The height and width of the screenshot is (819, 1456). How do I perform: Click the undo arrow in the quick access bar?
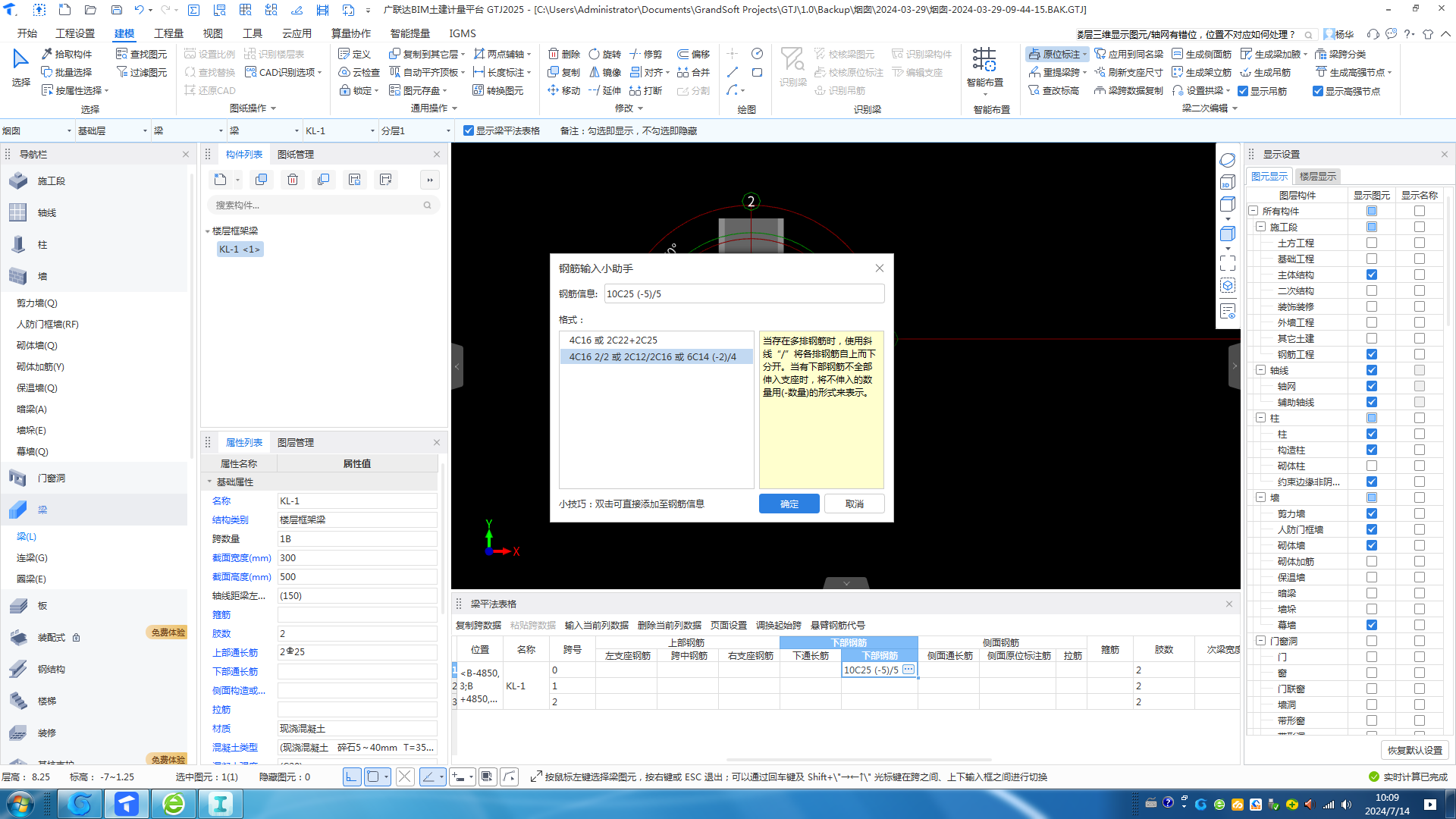139,10
